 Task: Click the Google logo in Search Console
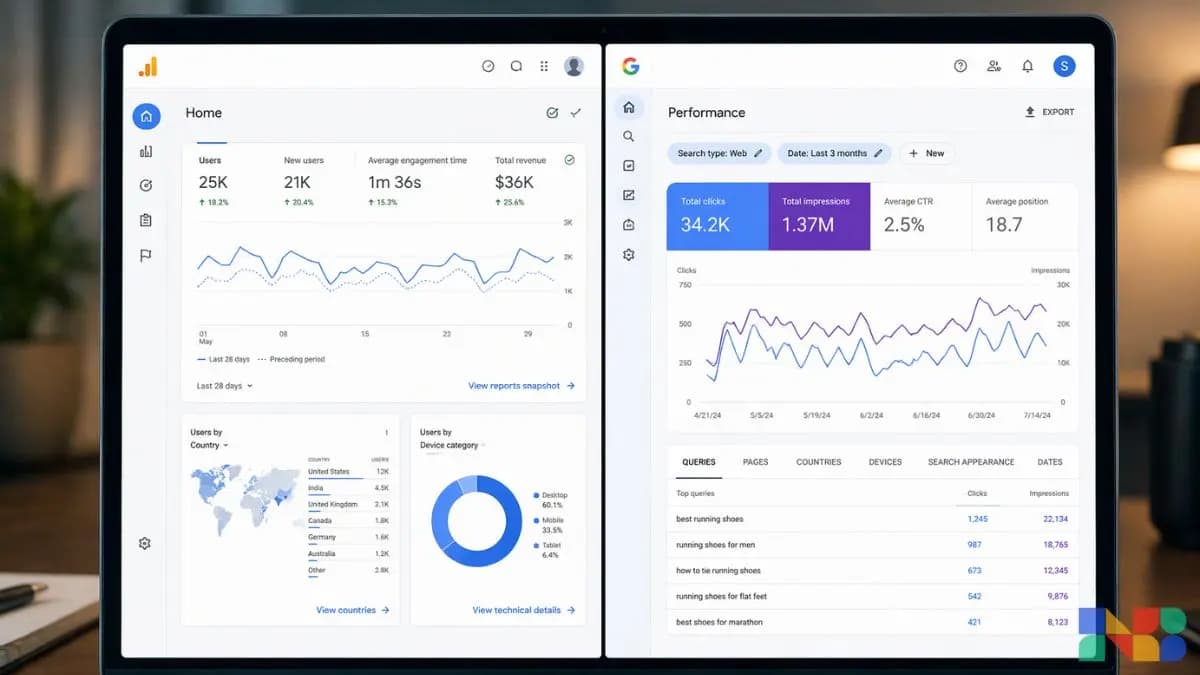[x=630, y=66]
